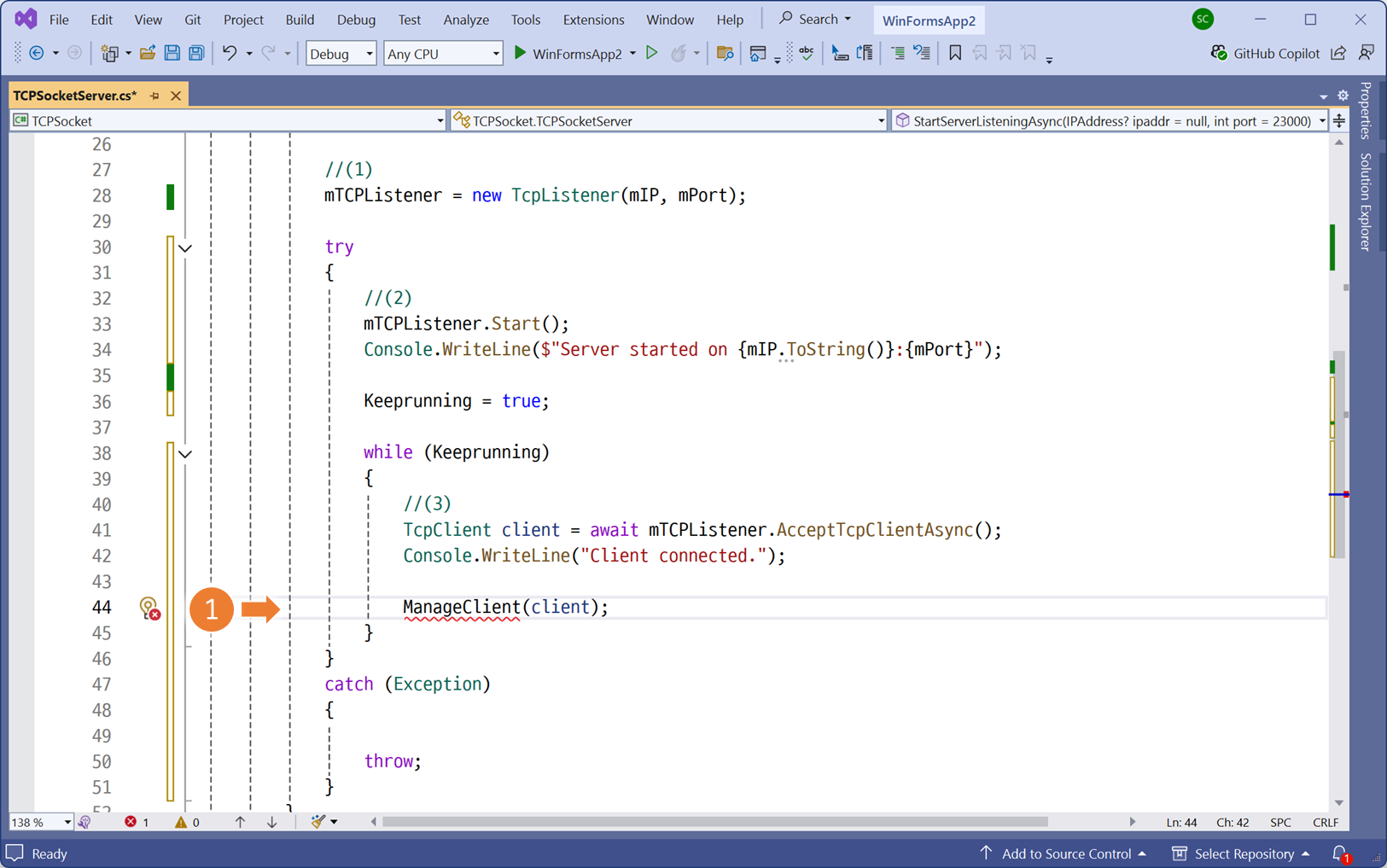1387x868 pixels.
Task: Open GitHub Copilot button
Action: 1265,53
